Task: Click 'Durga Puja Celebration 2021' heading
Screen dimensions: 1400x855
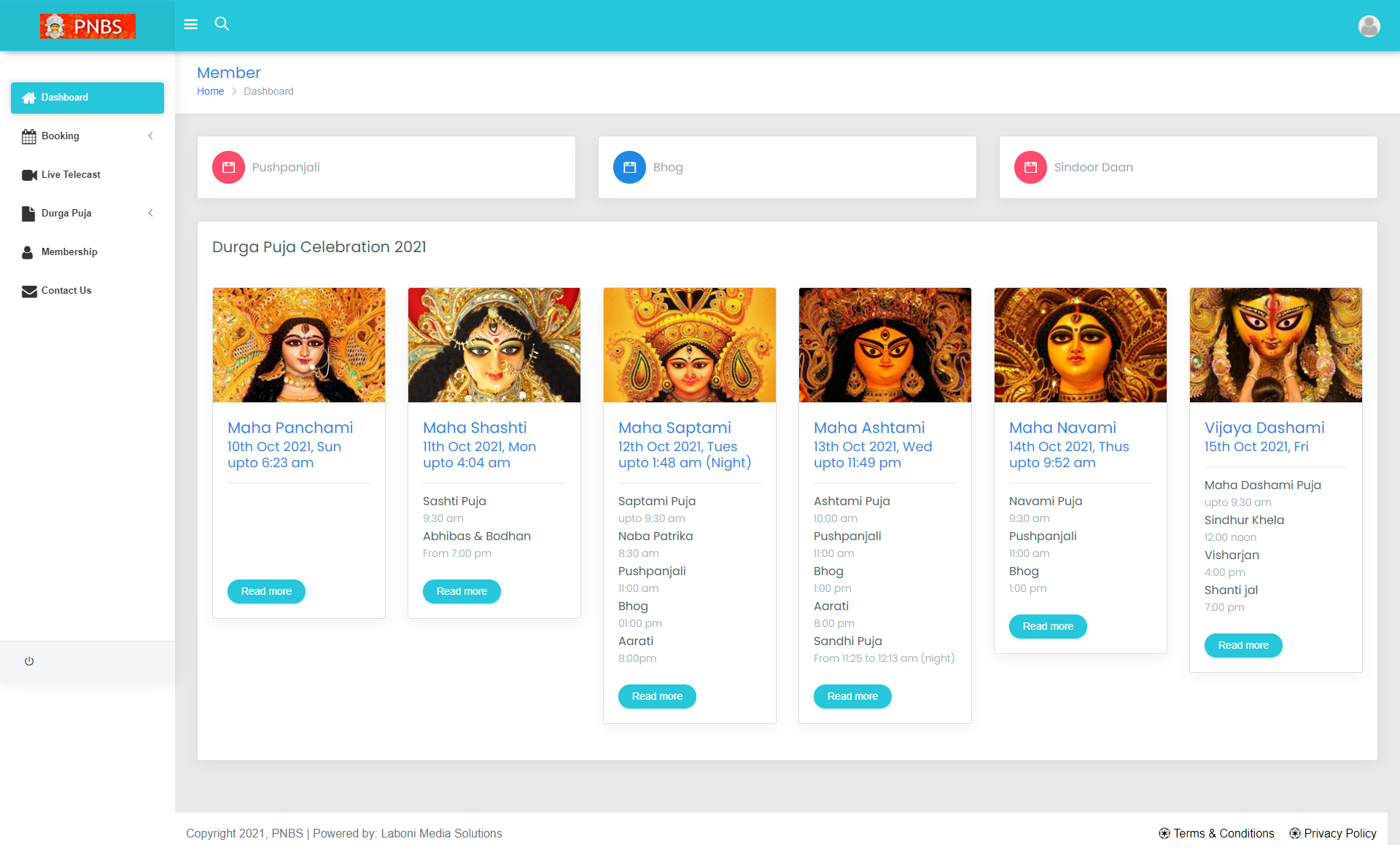Action: (x=319, y=247)
